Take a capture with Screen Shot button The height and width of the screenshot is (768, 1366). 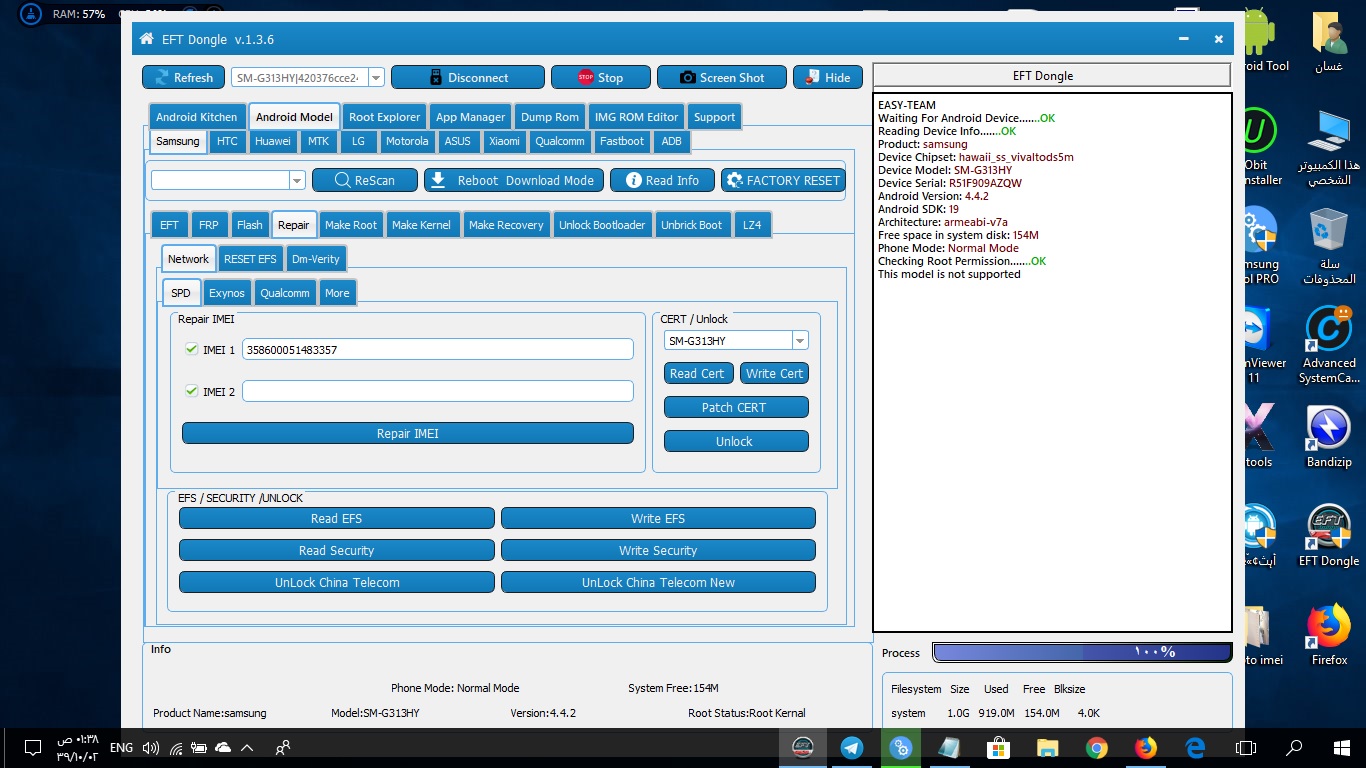click(721, 77)
